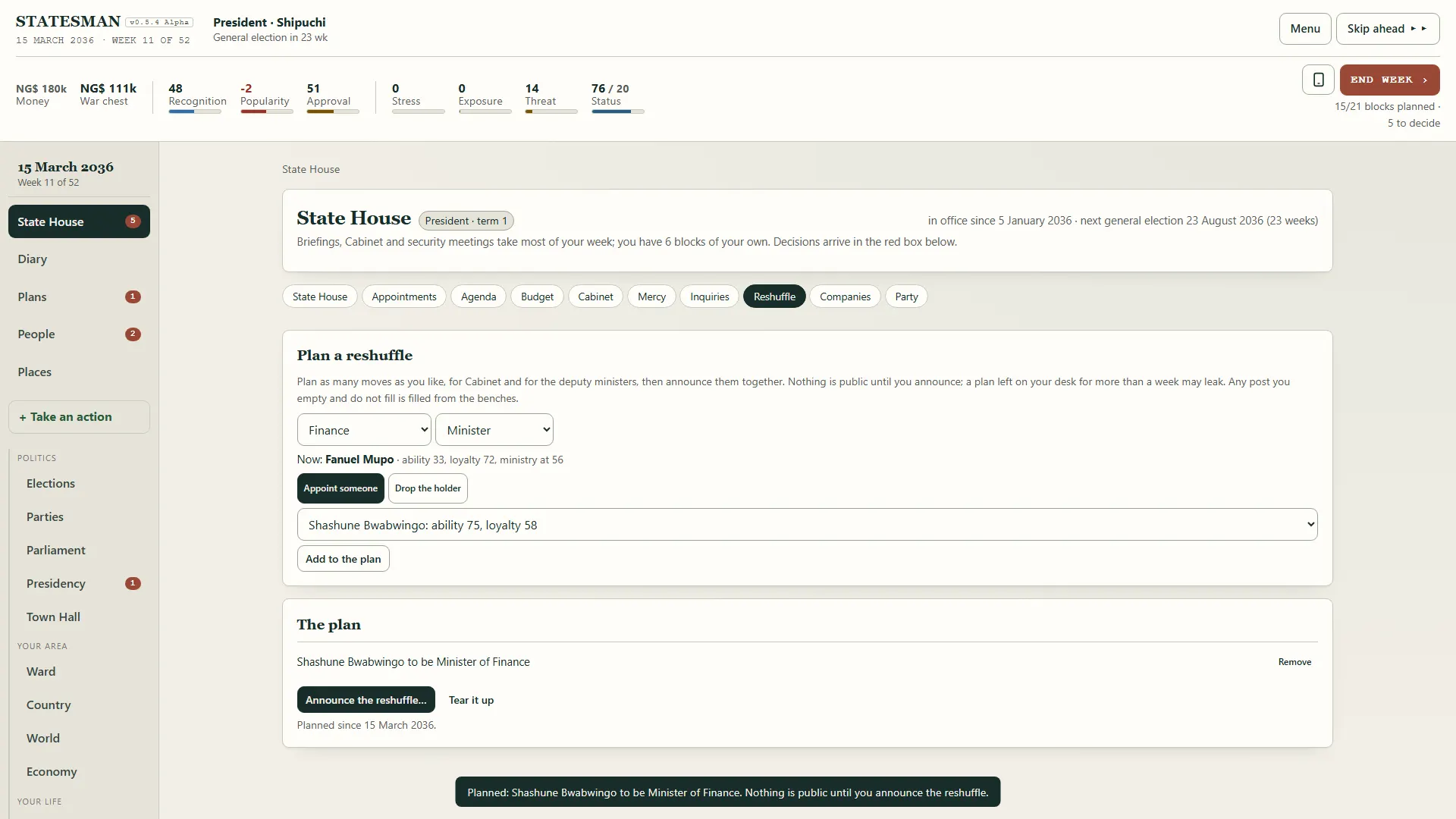
Task: Click the red 5 badge on State House
Action: tap(133, 221)
